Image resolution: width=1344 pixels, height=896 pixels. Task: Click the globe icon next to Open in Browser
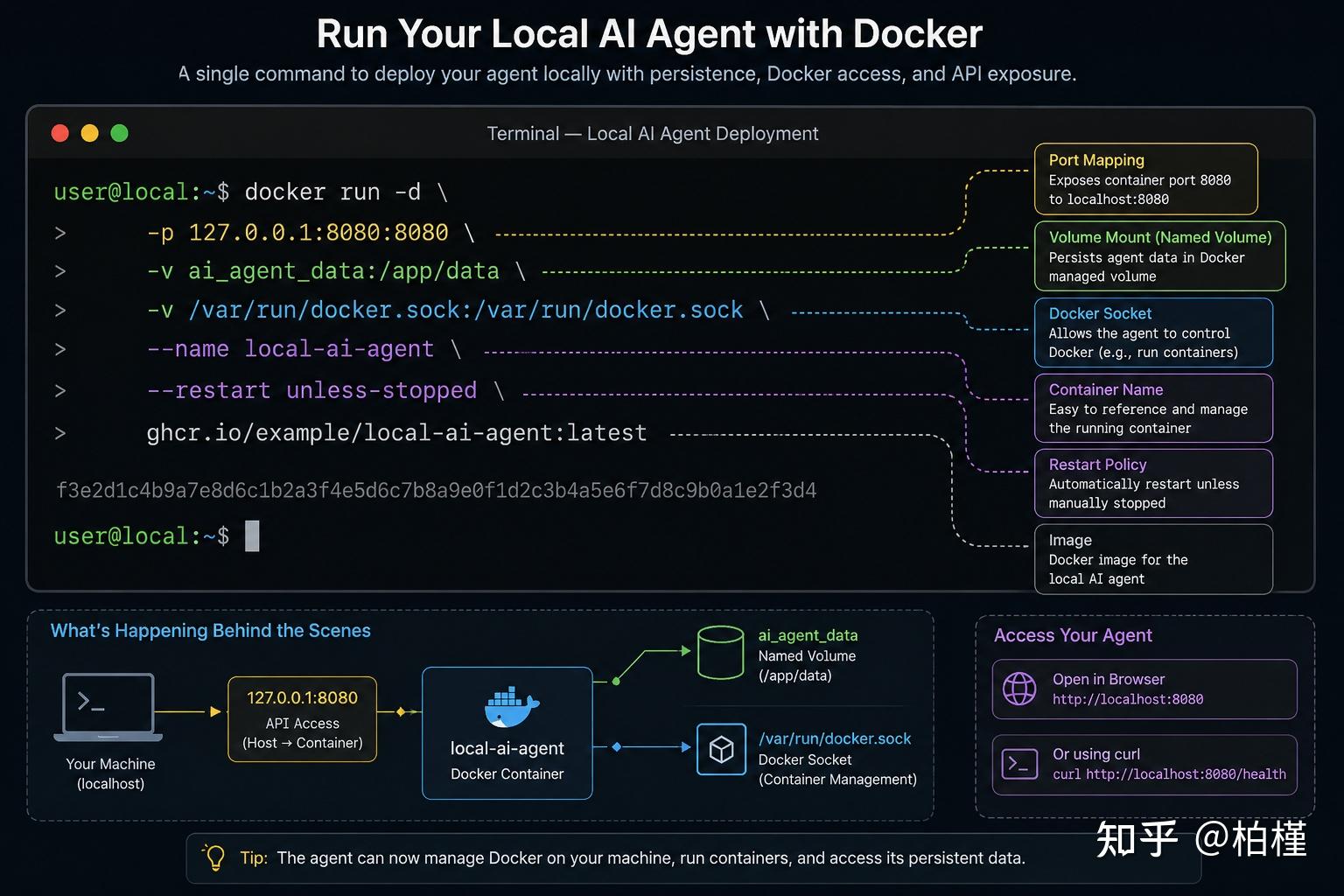pos(1019,689)
